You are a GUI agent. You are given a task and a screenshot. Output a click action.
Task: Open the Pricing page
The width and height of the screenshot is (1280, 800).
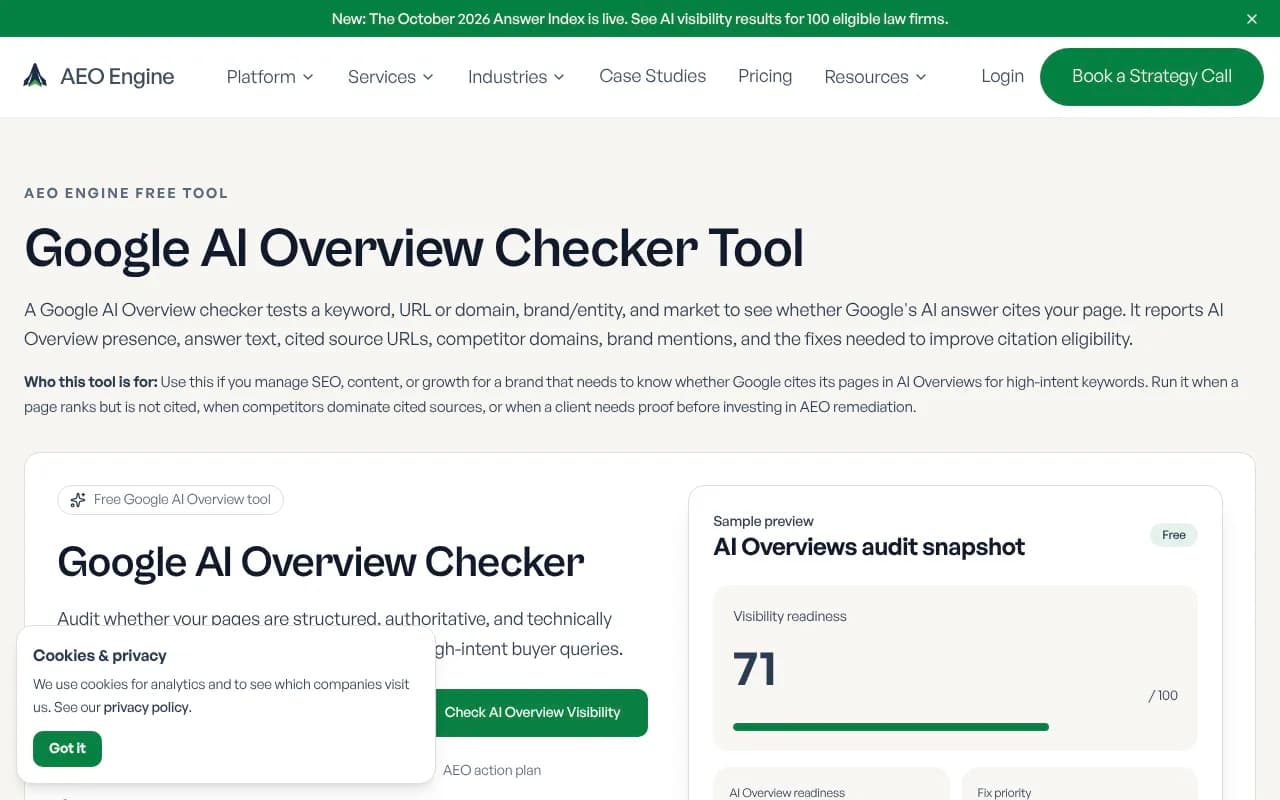(x=765, y=76)
